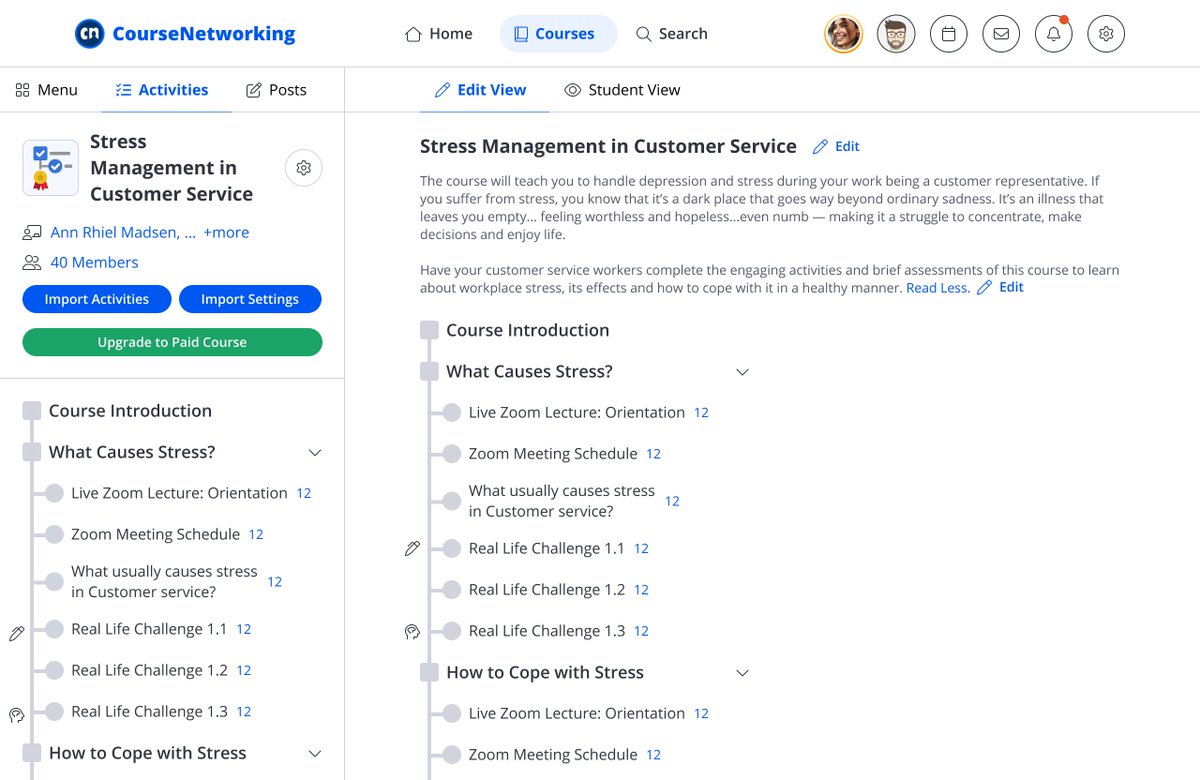1200x780 pixels.
Task: Click the +more instructors link
Action: 226,232
